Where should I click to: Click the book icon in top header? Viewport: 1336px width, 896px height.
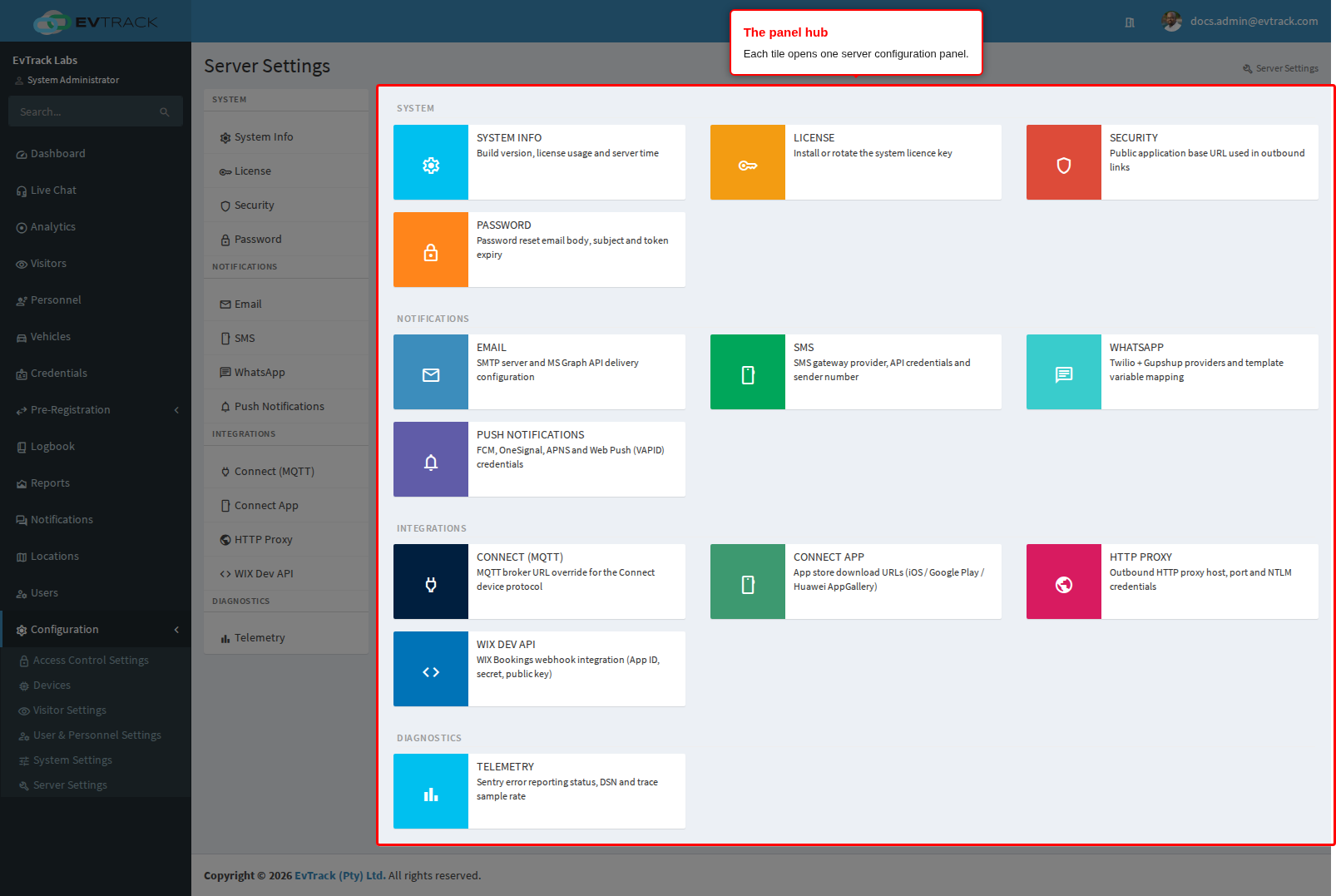click(1130, 22)
